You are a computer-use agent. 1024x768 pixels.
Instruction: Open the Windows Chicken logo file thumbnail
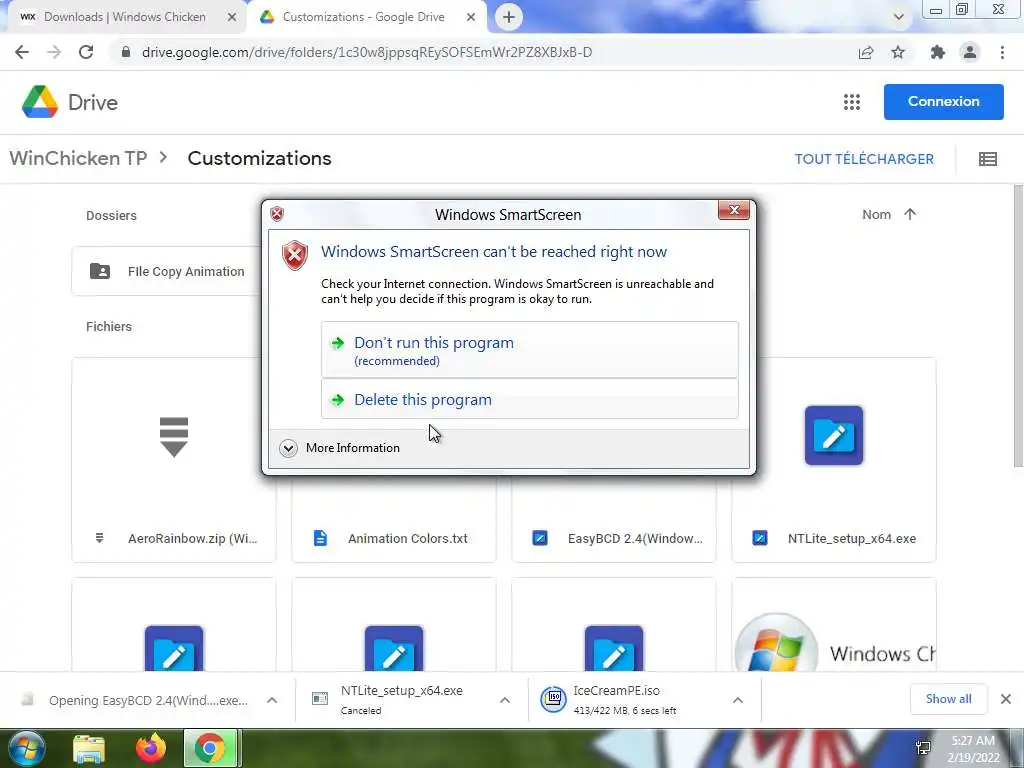[834, 625]
